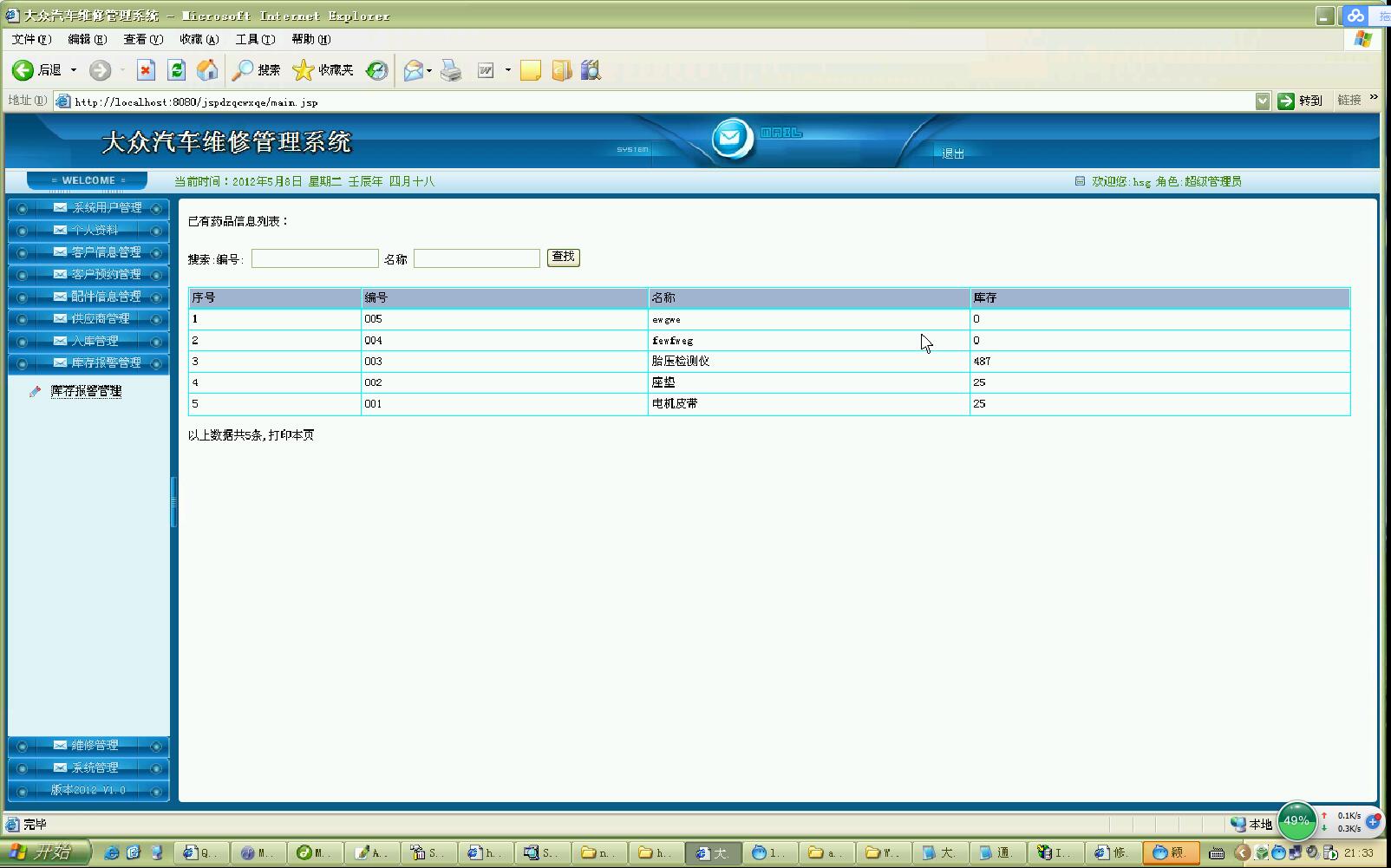Expand 客户信息管理 sidebar menu

(88, 252)
